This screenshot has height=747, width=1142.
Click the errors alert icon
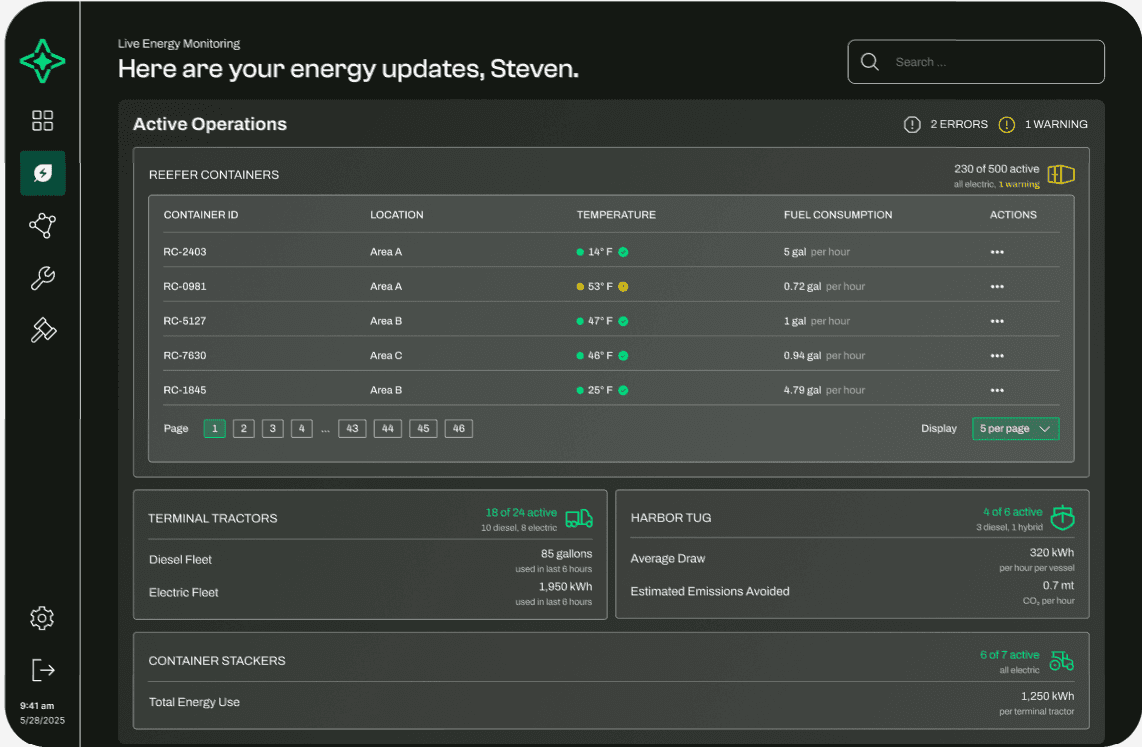912,124
